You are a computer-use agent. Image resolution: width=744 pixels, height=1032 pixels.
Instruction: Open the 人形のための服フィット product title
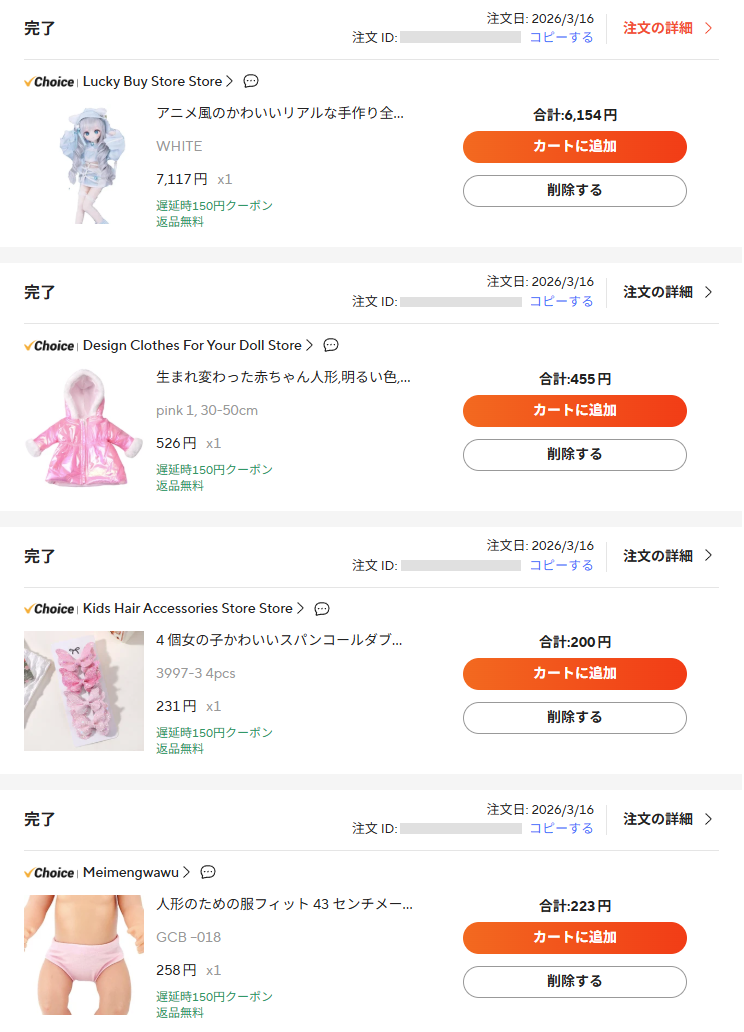[x=284, y=904]
